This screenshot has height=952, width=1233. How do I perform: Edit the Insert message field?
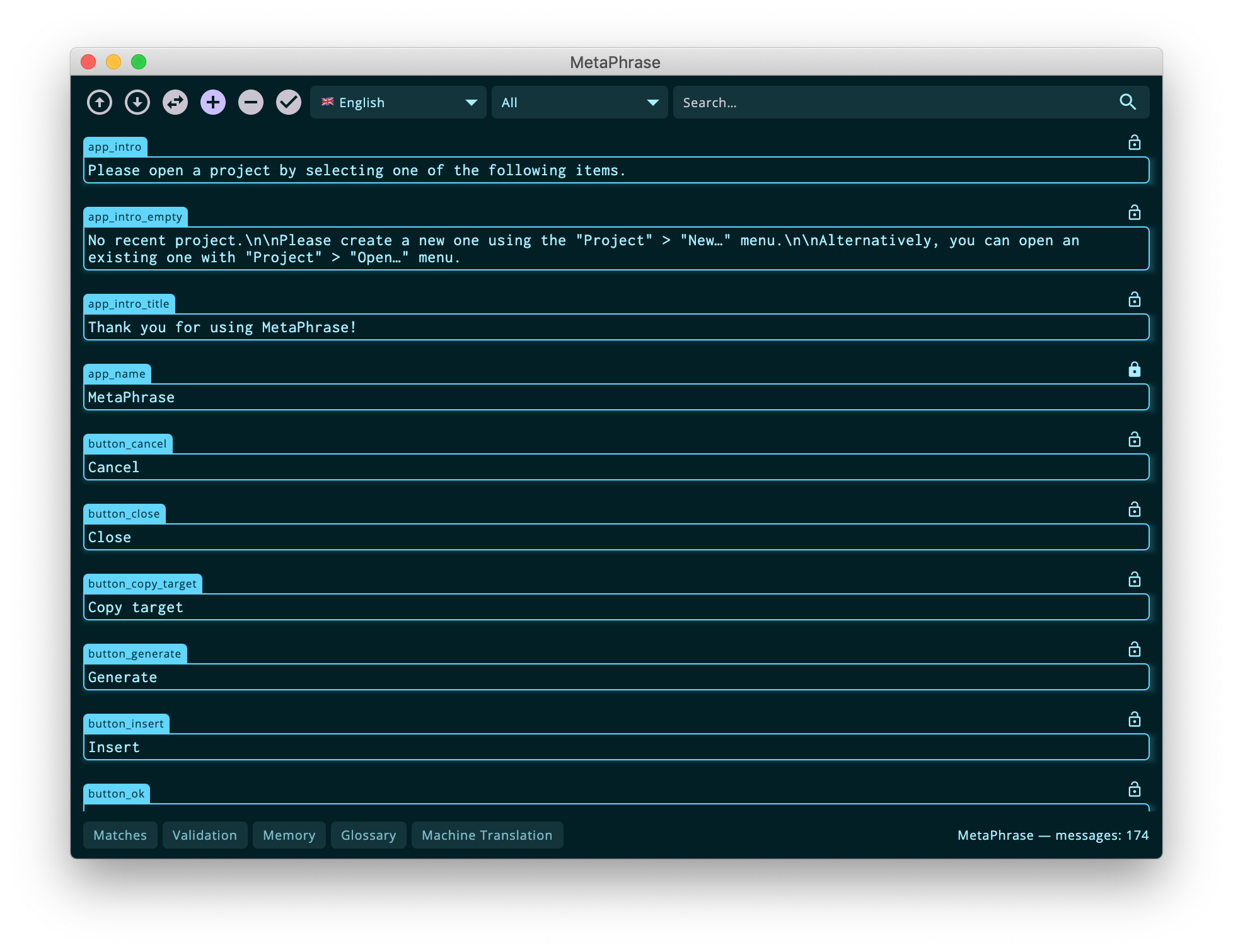(x=616, y=747)
